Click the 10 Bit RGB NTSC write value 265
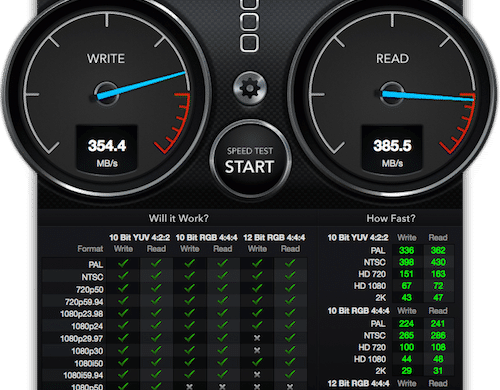This screenshot has width=500, height=390. [x=406, y=335]
